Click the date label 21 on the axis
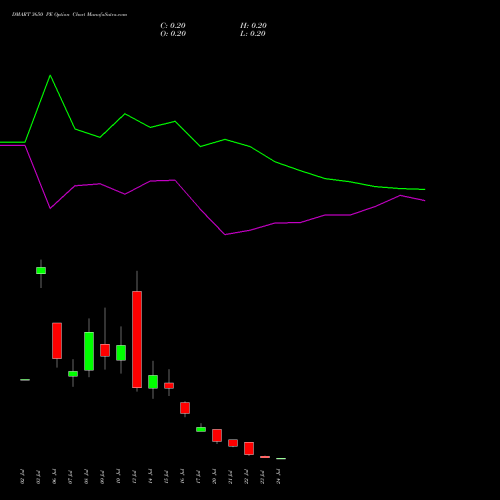The height and width of the screenshot is (500, 500). [x=230, y=477]
